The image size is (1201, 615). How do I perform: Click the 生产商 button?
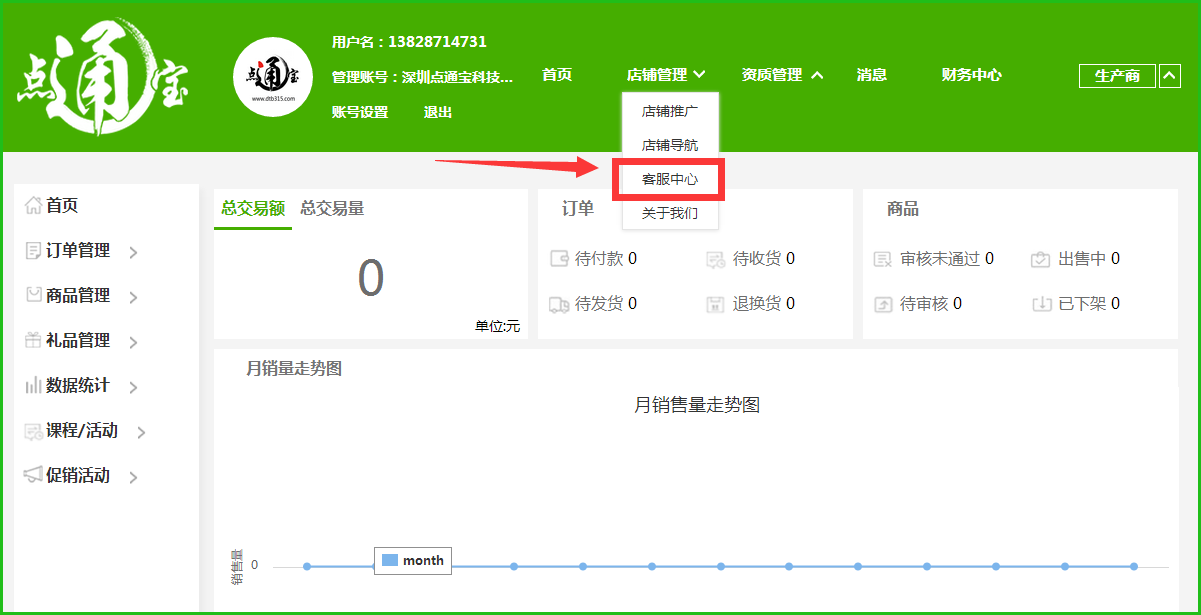pos(1117,76)
